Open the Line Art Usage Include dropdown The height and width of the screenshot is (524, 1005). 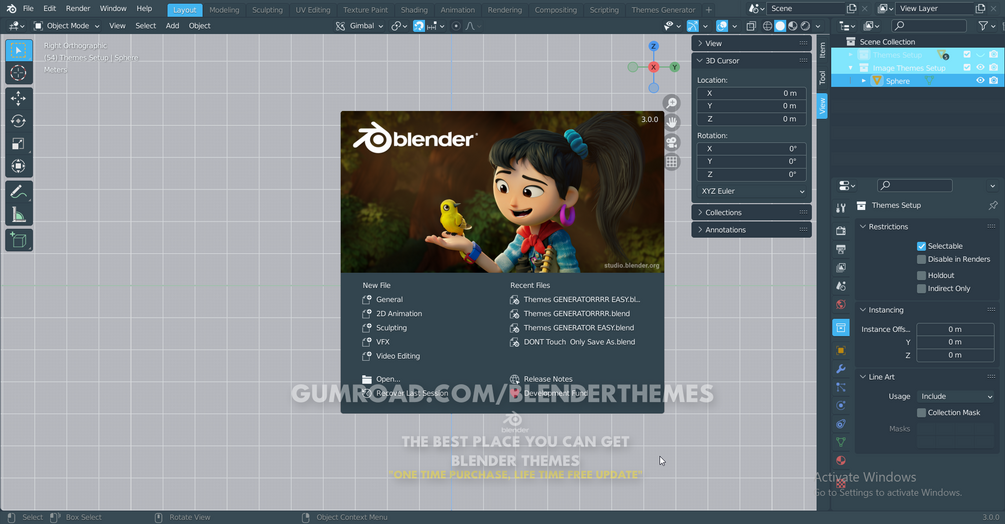click(956, 397)
